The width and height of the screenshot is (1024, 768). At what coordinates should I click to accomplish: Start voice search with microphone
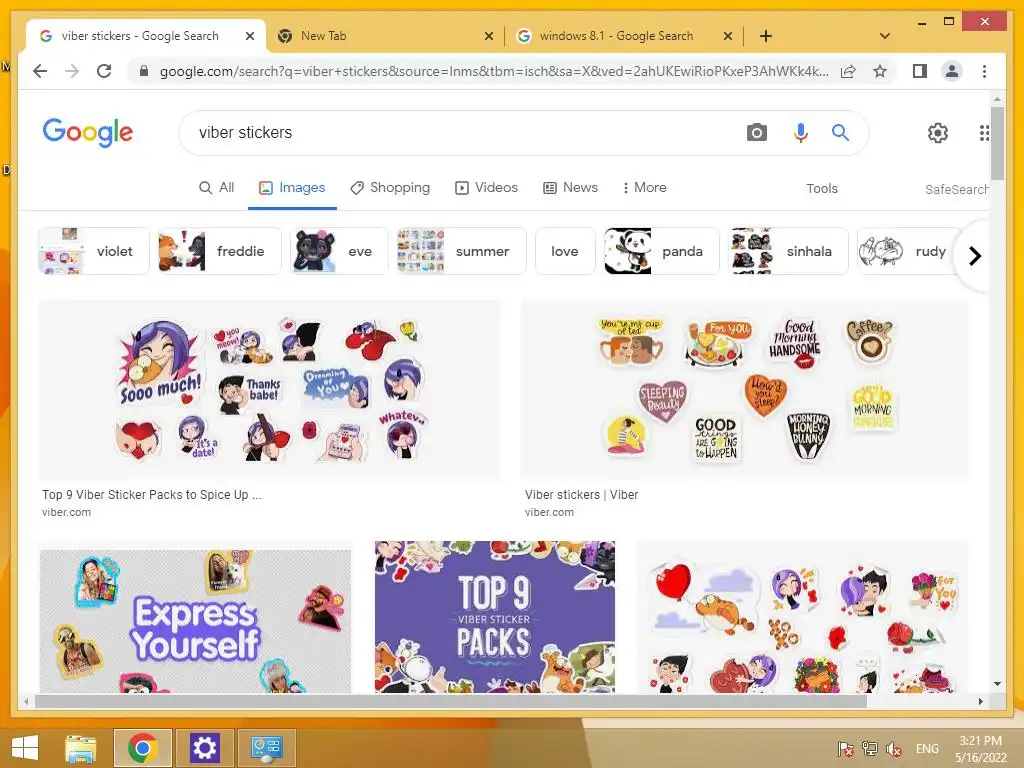[800, 133]
